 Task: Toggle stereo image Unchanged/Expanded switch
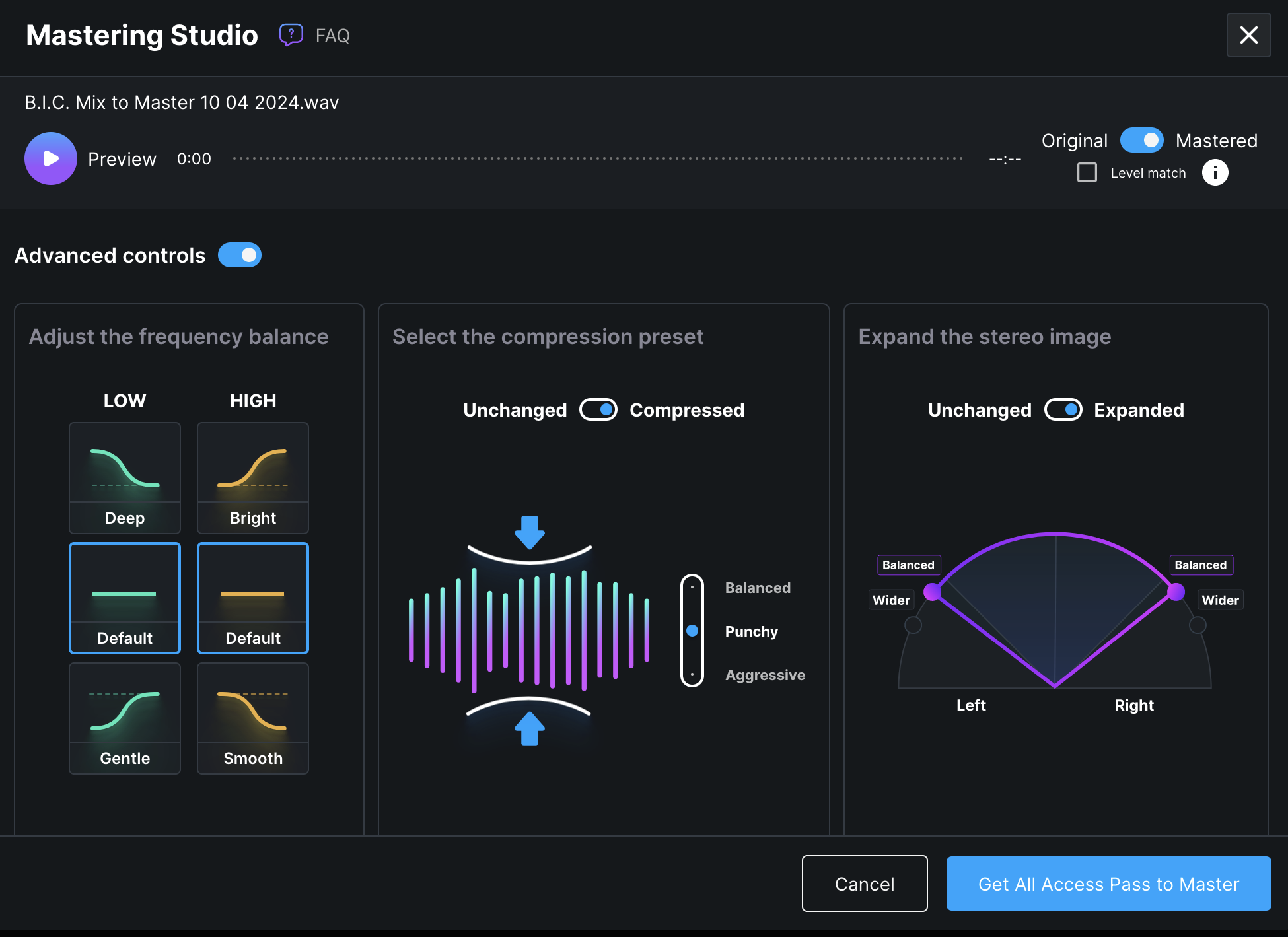pyautogui.click(x=1063, y=409)
